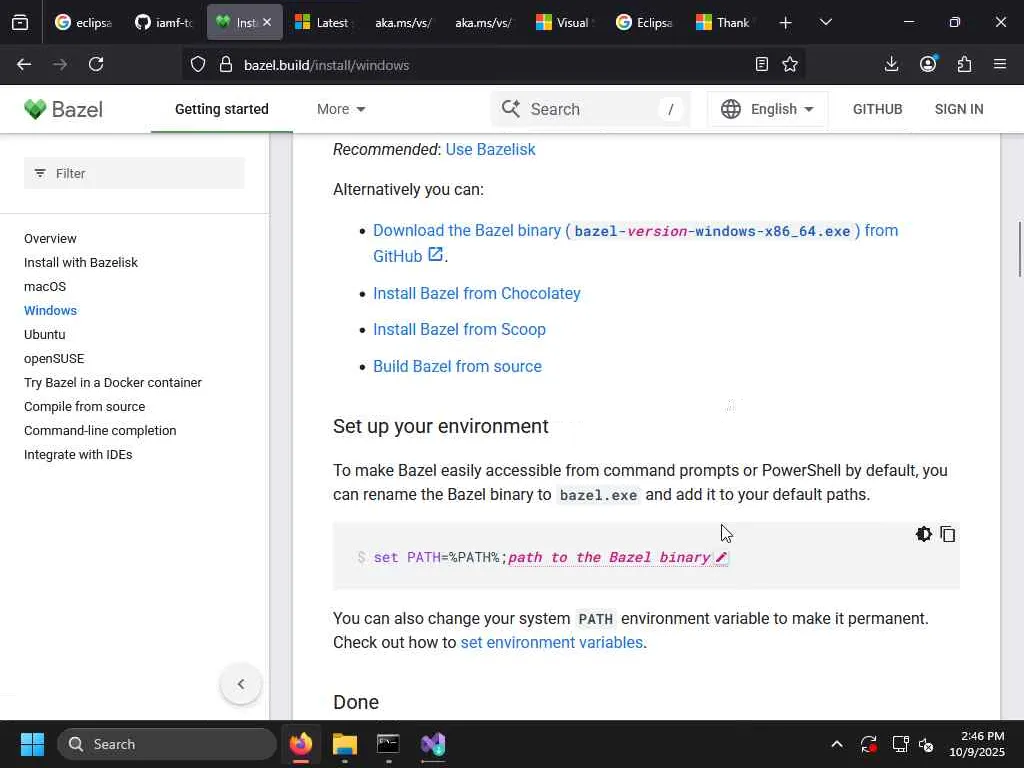Open Firefox View icon
The width and height of the screenshot is (1024, 768).
click(x=20, y=23)
